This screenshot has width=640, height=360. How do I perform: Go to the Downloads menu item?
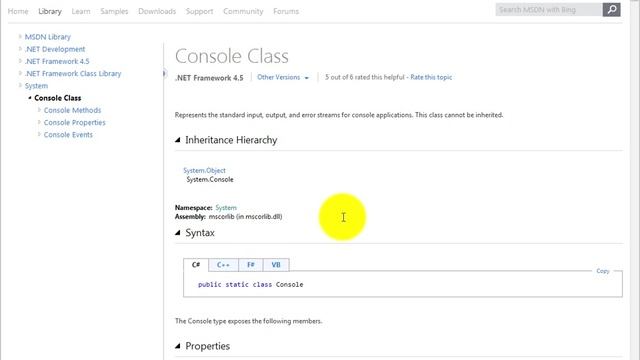(x=157, y=11)
